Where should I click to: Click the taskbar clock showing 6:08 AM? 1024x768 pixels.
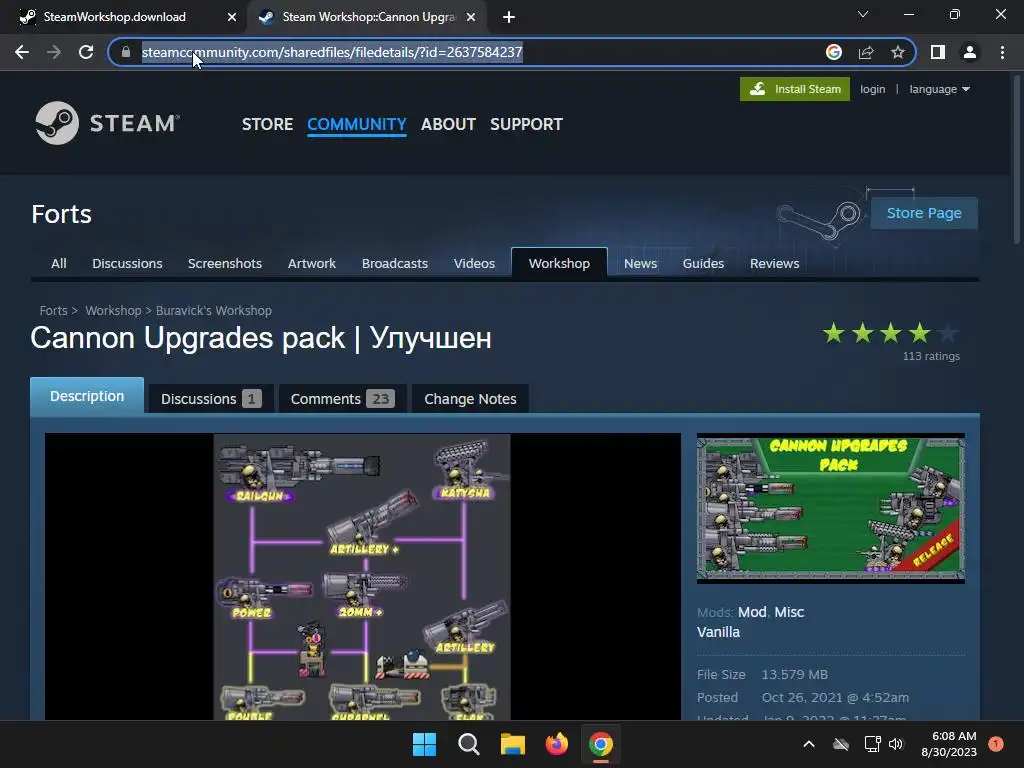click(950, 744)
